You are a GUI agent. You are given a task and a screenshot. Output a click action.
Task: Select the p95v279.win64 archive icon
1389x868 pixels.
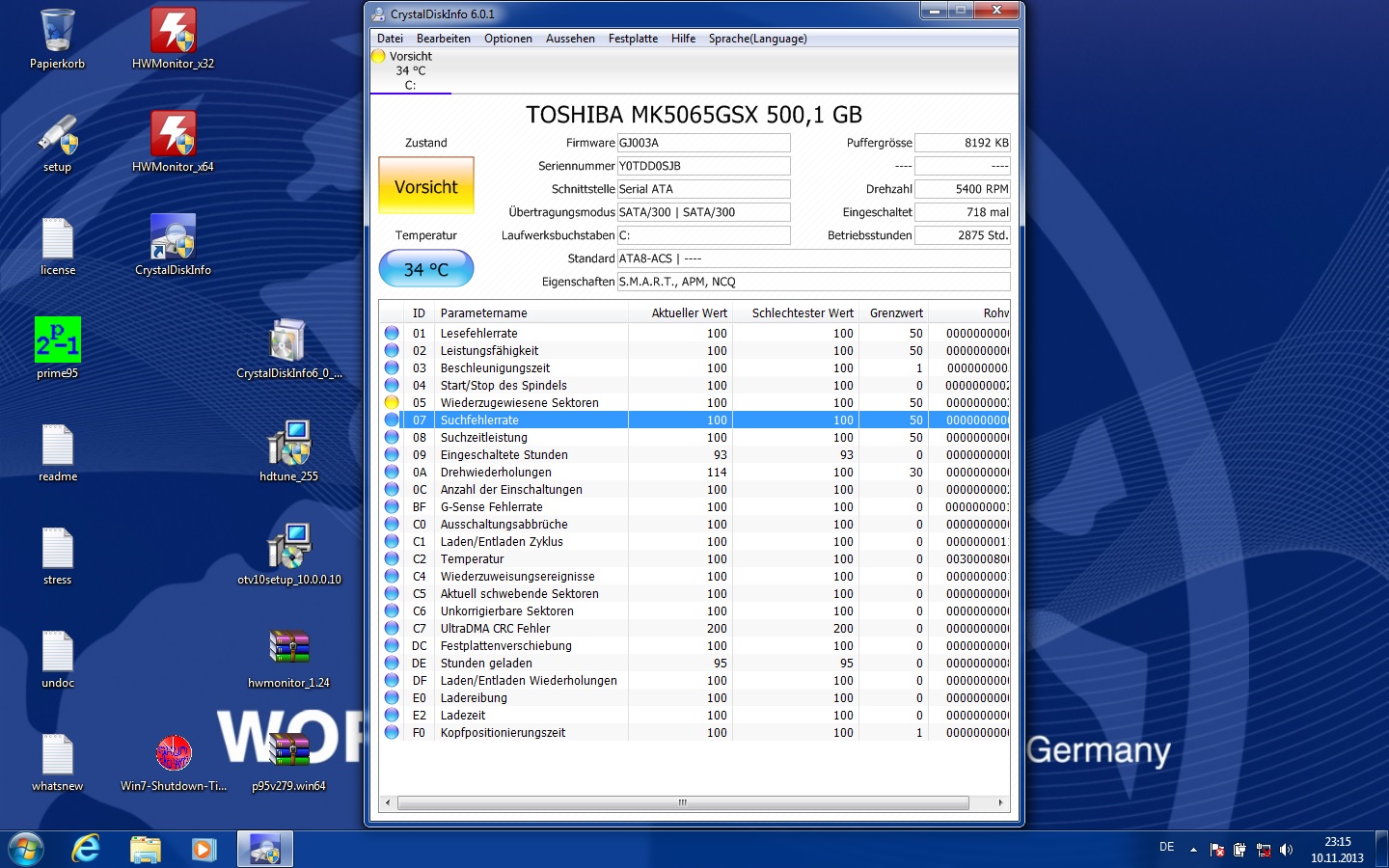(289, 761)
